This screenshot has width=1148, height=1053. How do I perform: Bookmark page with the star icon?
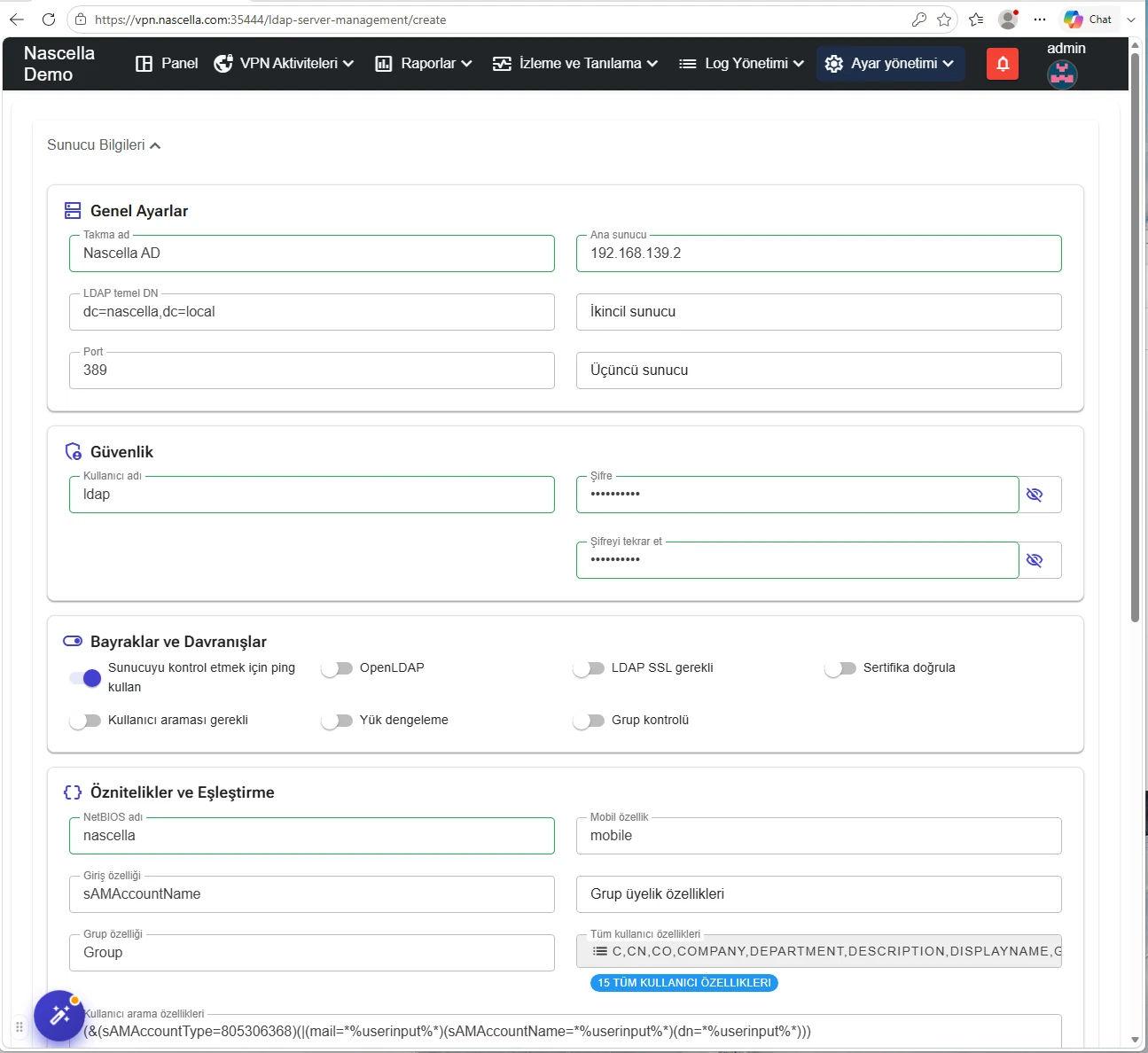click(944, 19)
